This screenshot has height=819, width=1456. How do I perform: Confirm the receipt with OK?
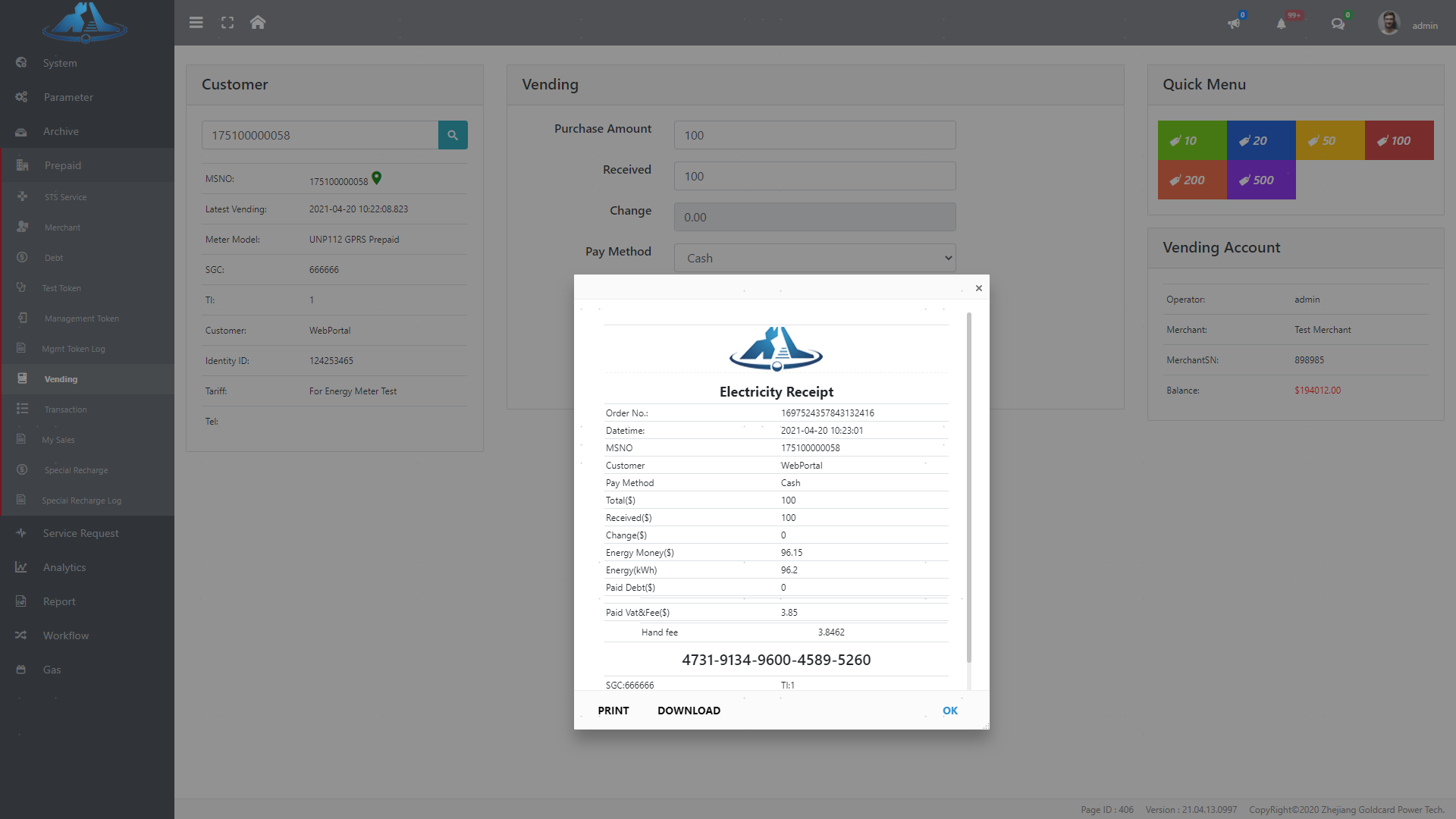click(x=949, y=711)
